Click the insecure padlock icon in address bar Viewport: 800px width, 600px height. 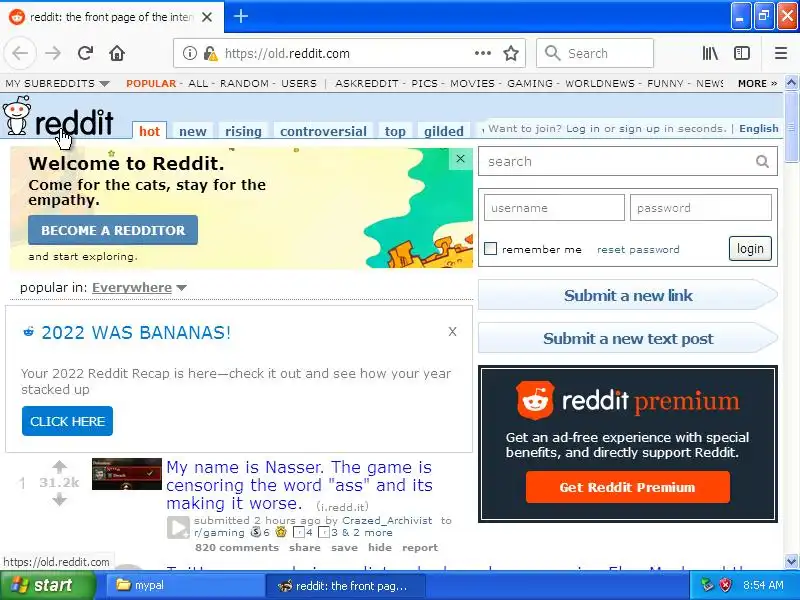click(210, 53)
